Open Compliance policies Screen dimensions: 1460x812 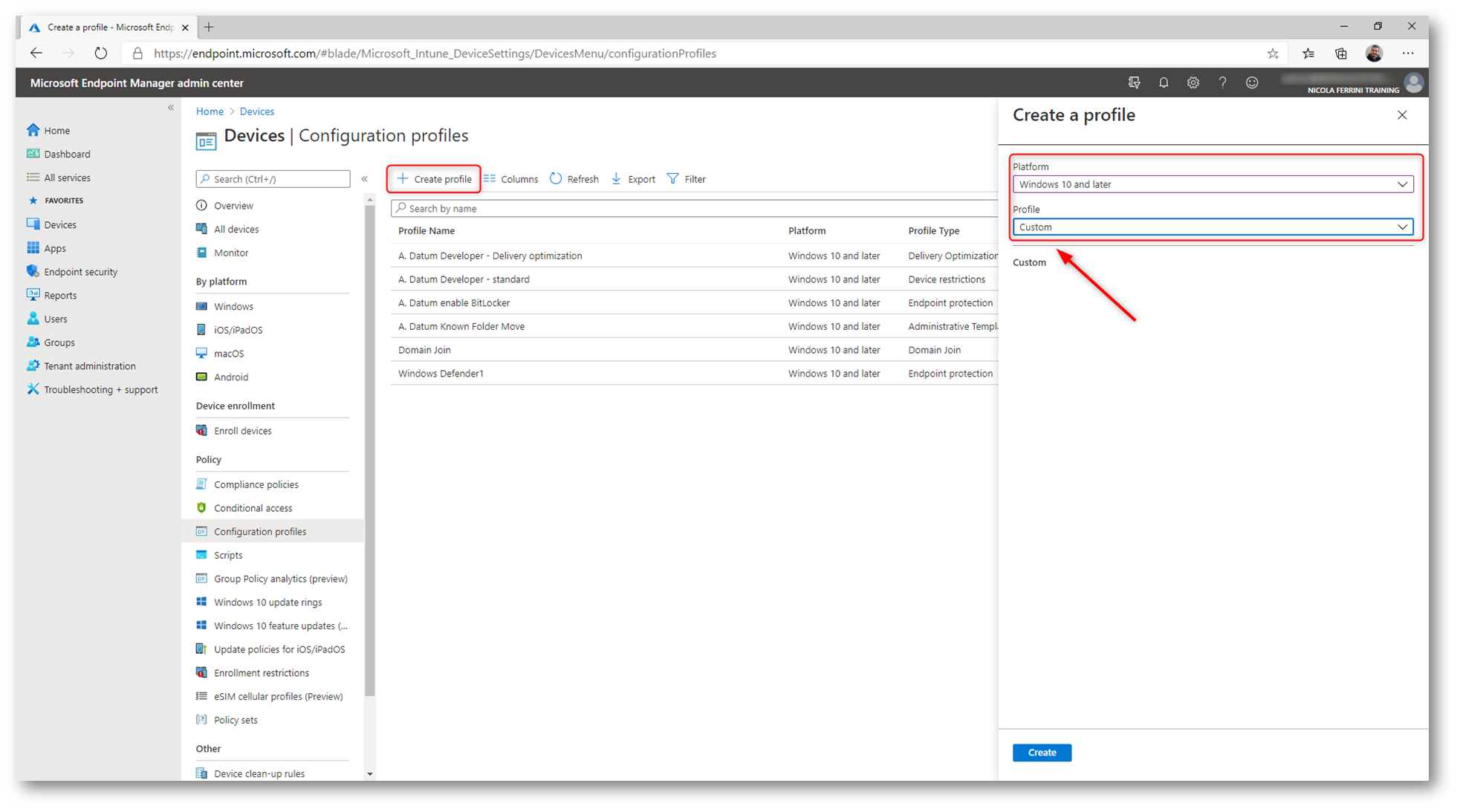click(256, 484)
